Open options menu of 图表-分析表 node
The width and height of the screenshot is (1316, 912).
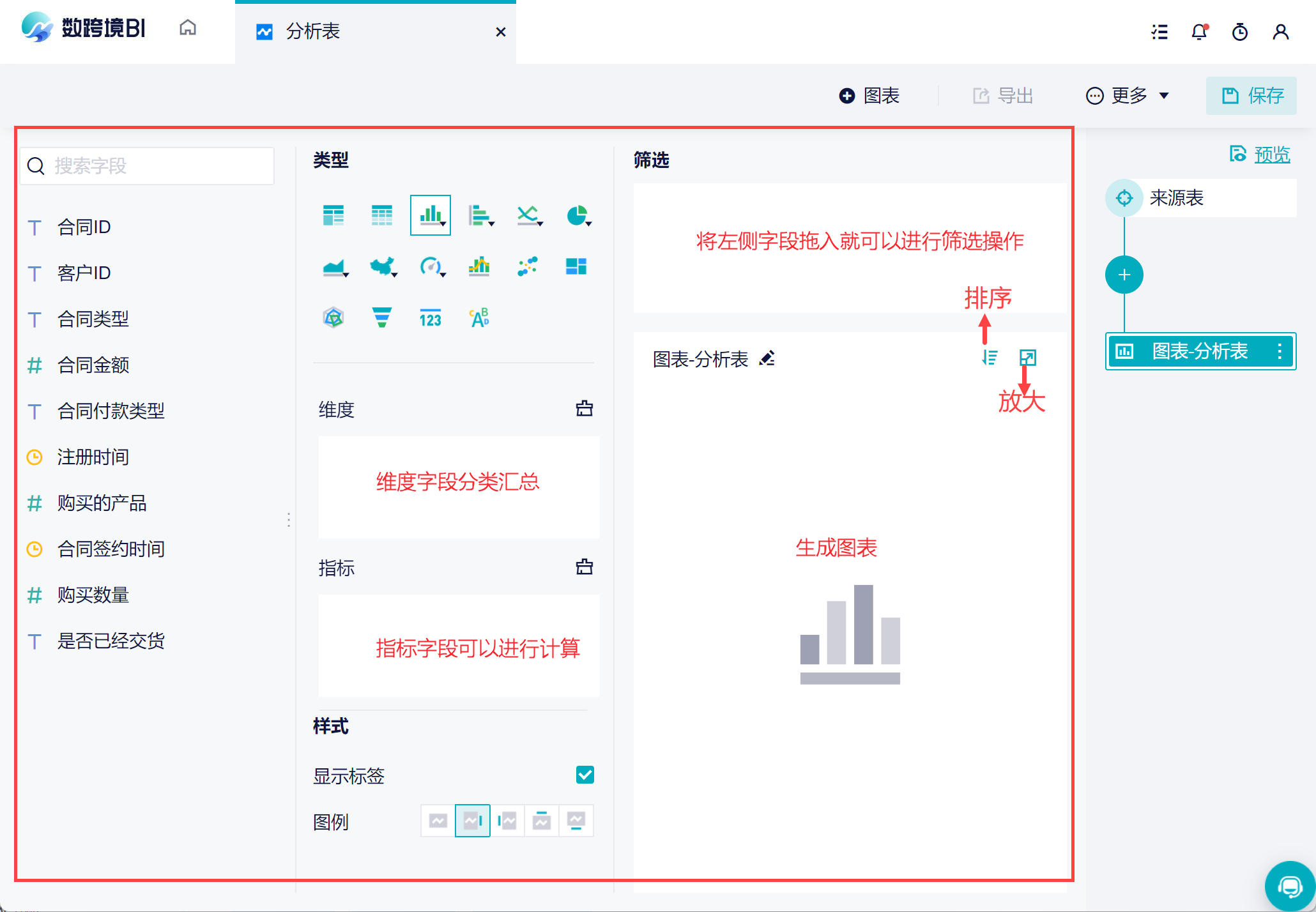(1280, 351)
